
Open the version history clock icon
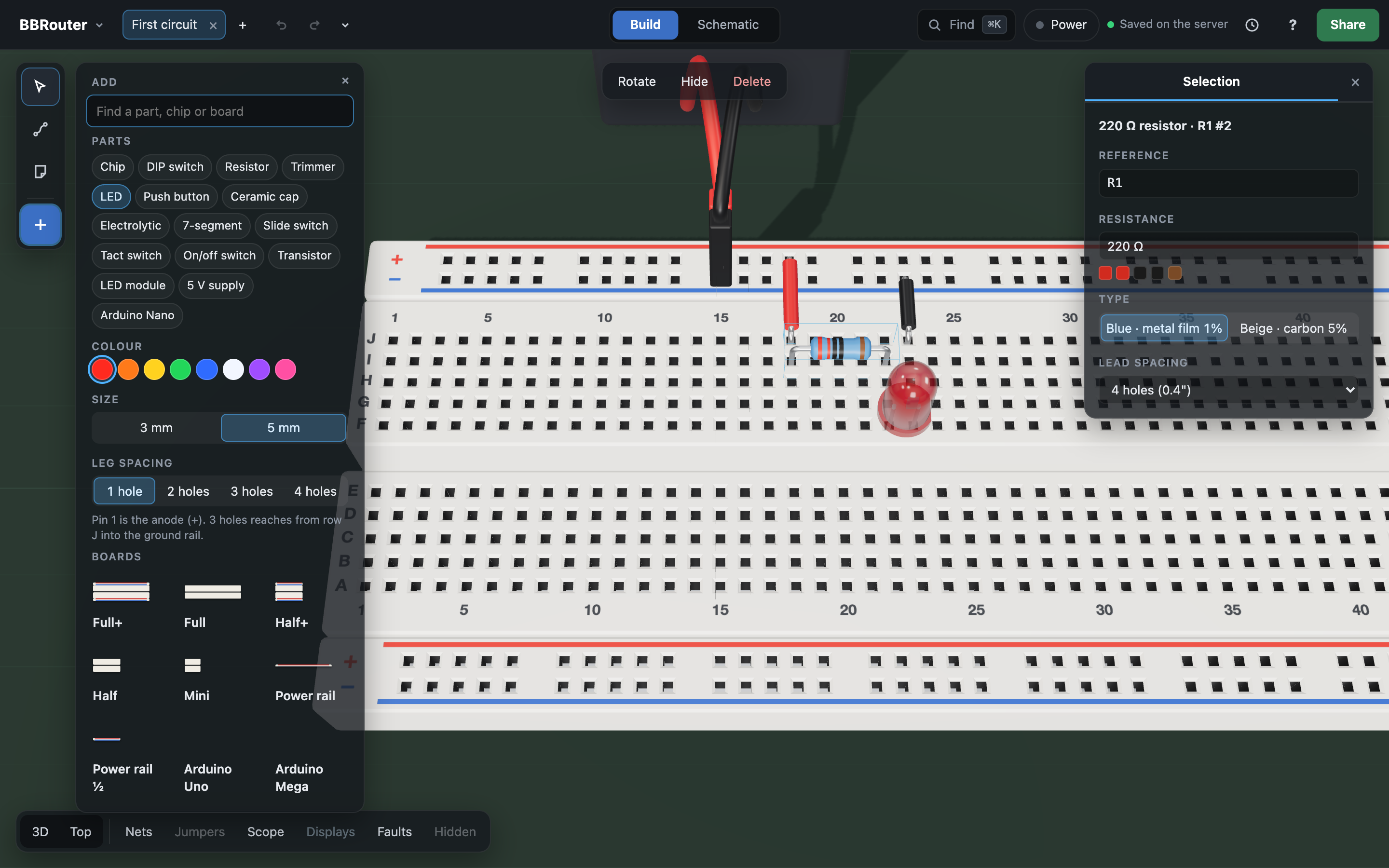(1252, 25)
